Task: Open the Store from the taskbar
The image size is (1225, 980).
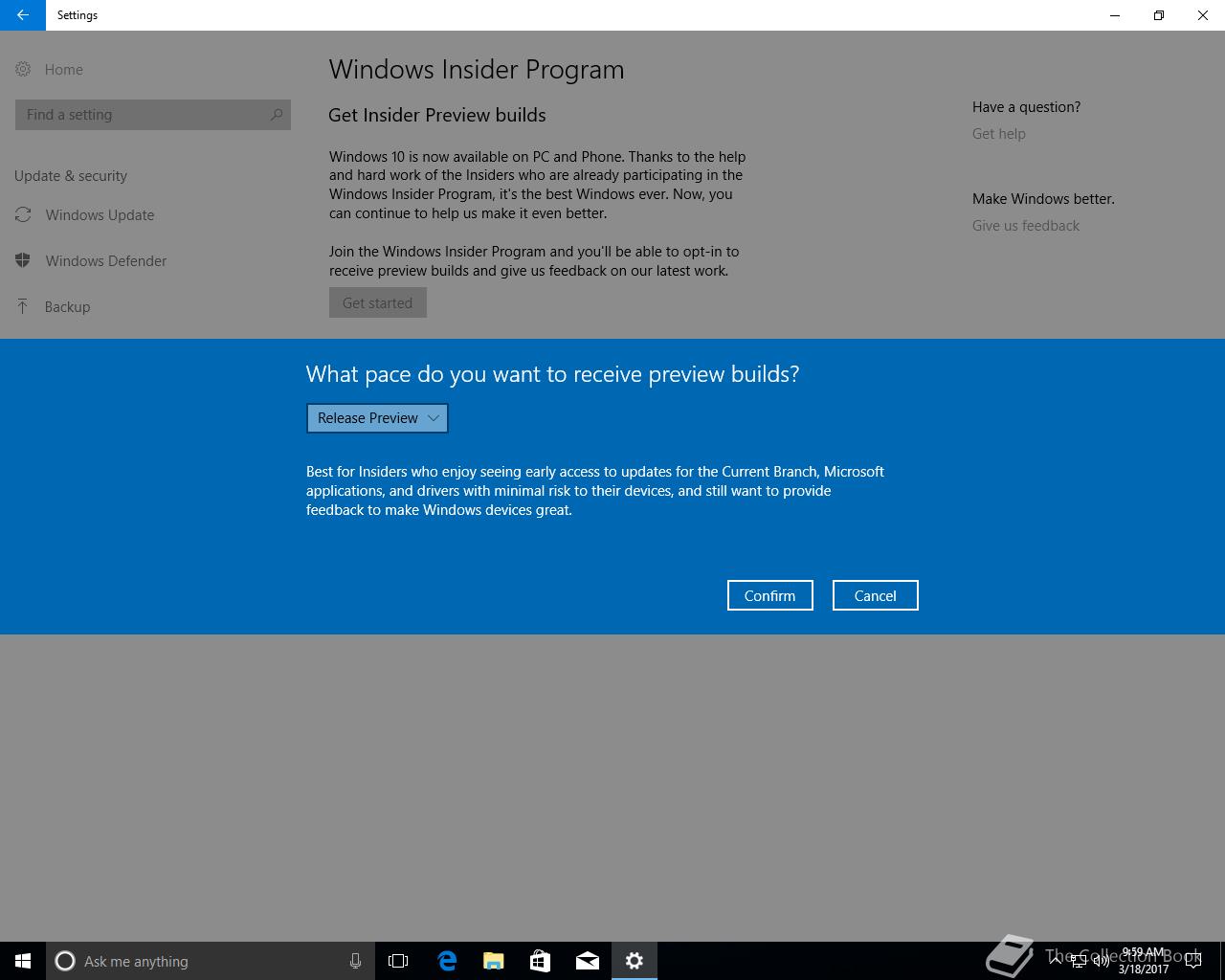Action: tap(540, 961)
